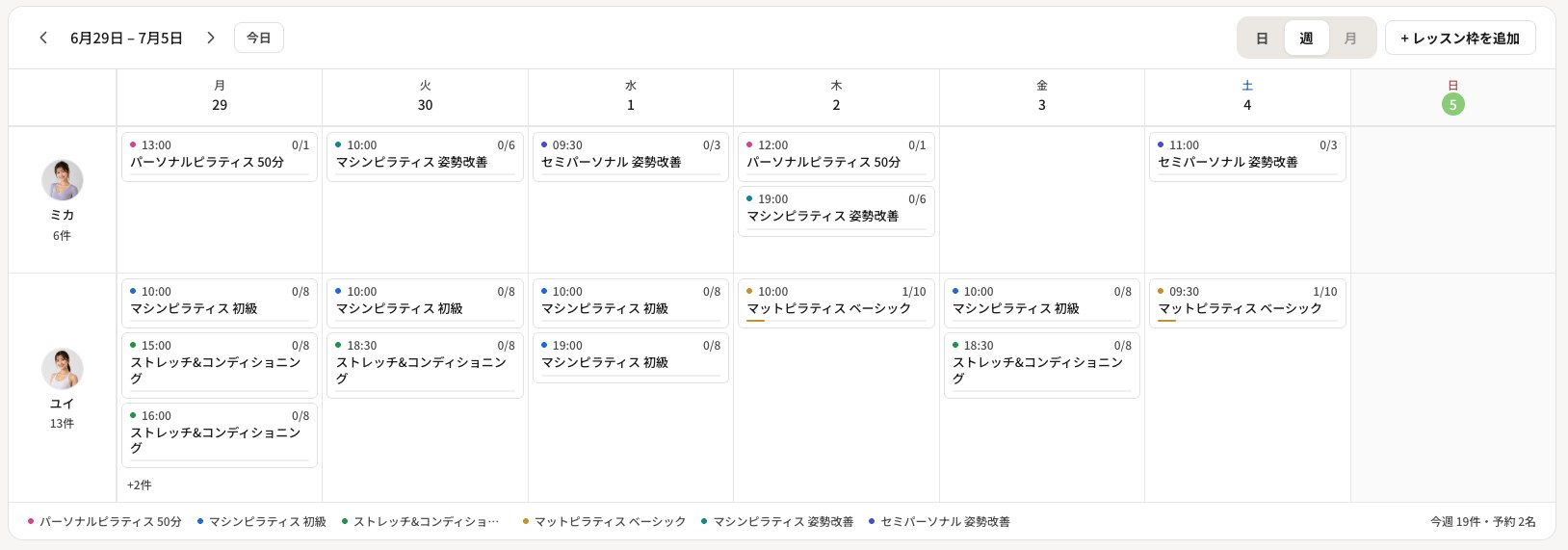
Task: Click ユイ's 13件 lesson count
Action: 62,424
